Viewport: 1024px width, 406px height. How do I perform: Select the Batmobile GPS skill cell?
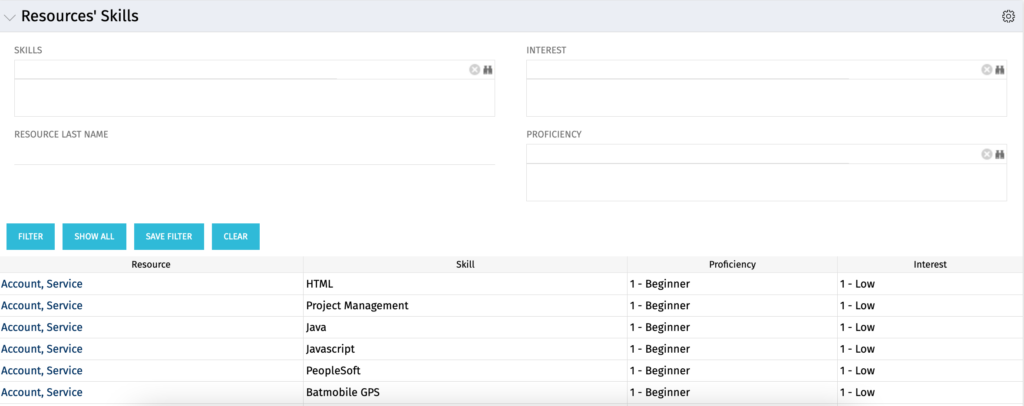(x=465, y=392)
